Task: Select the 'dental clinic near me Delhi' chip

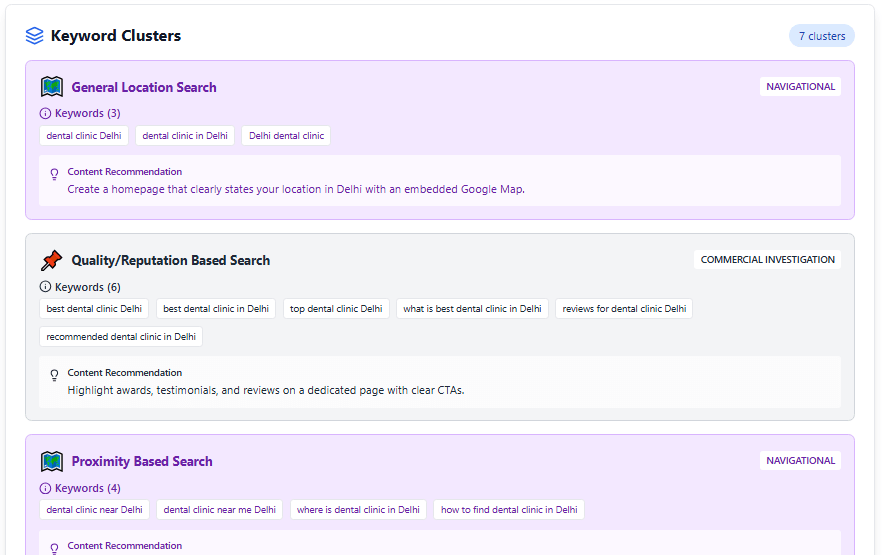Action: click(x=219, y=510)
